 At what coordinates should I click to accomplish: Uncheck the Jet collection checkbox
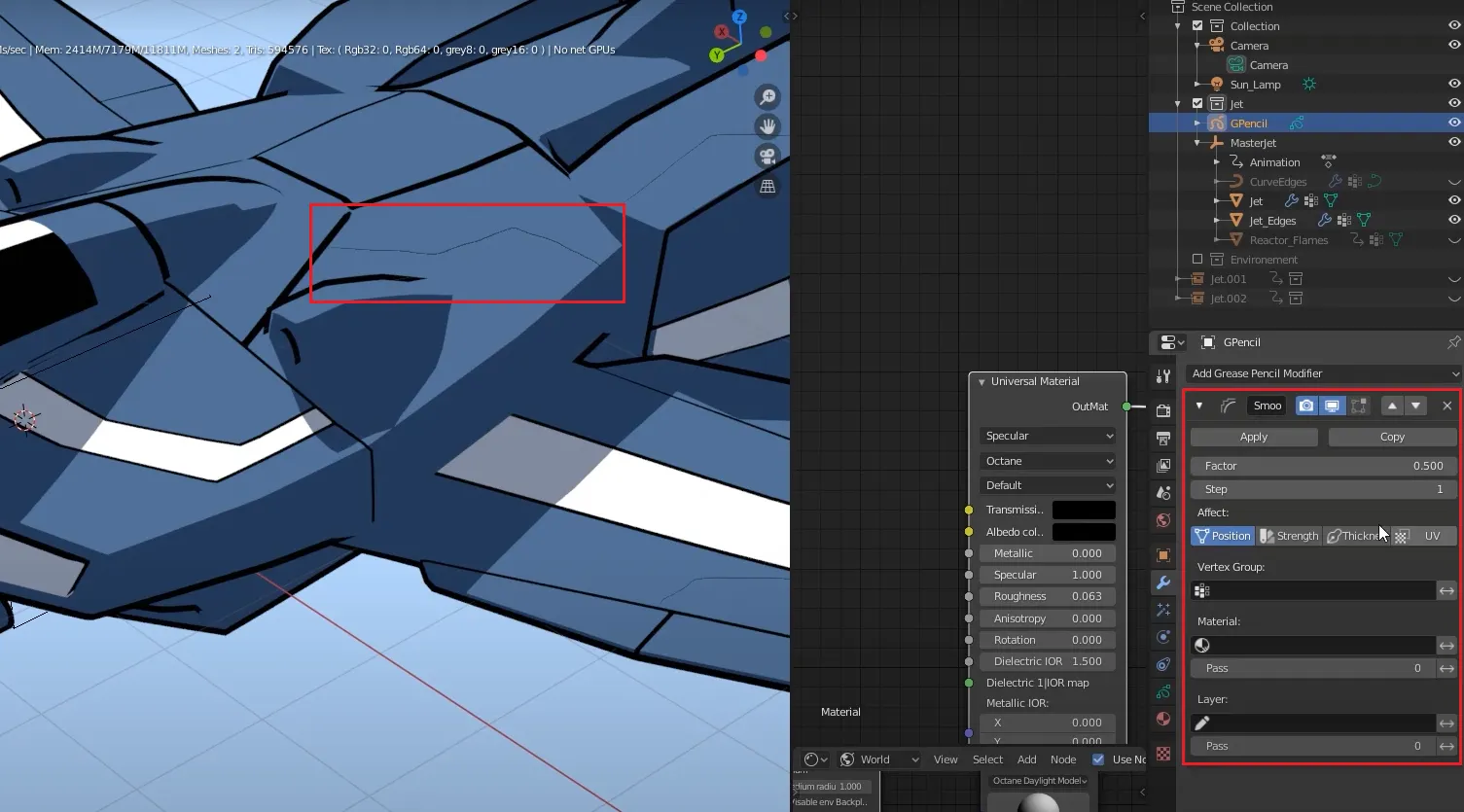tap(1197, 104)
